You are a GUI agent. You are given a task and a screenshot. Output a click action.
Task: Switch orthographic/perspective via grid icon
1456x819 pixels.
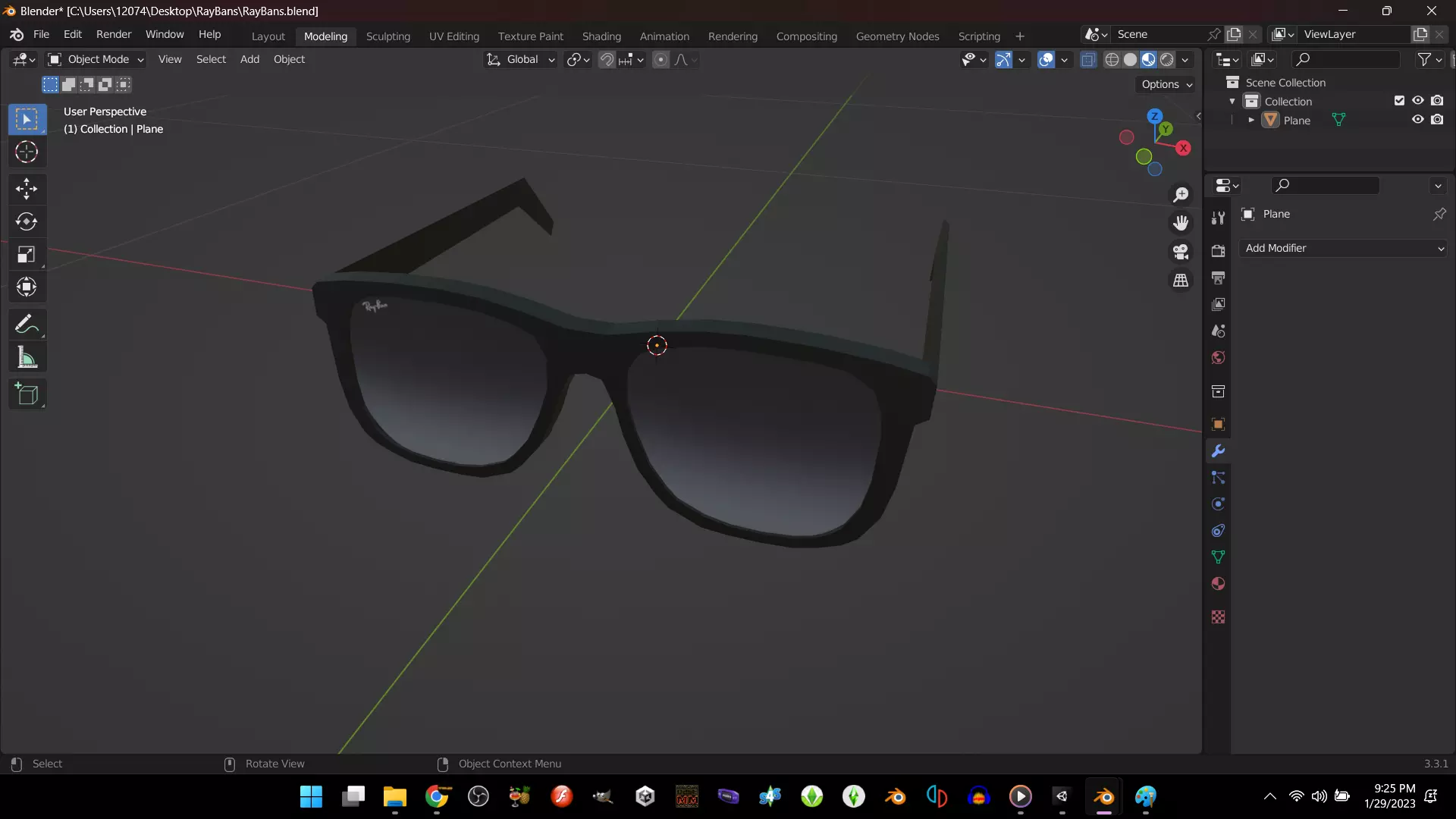(1181, 281)
